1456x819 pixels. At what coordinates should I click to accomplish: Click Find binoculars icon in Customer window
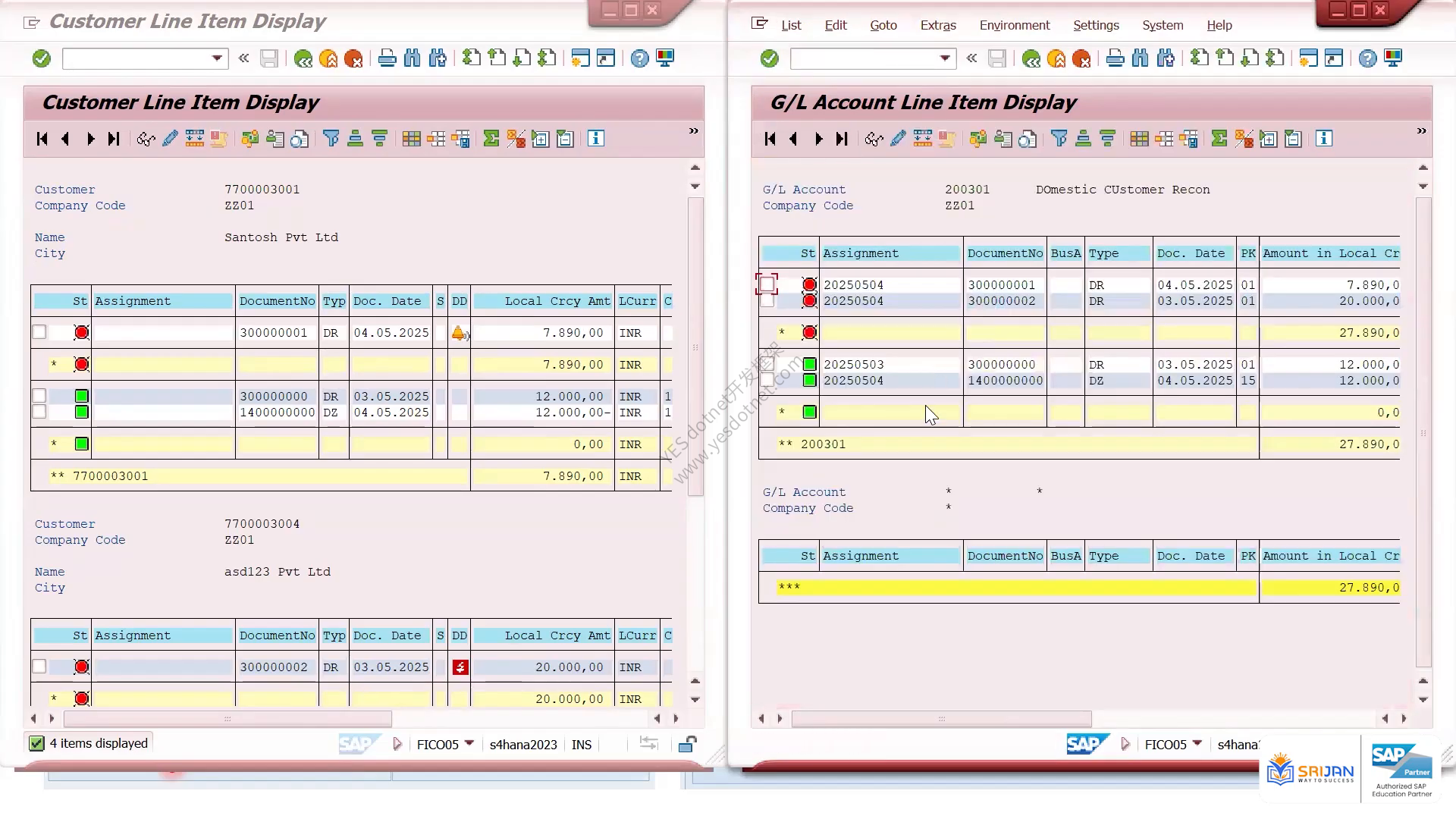412,58
